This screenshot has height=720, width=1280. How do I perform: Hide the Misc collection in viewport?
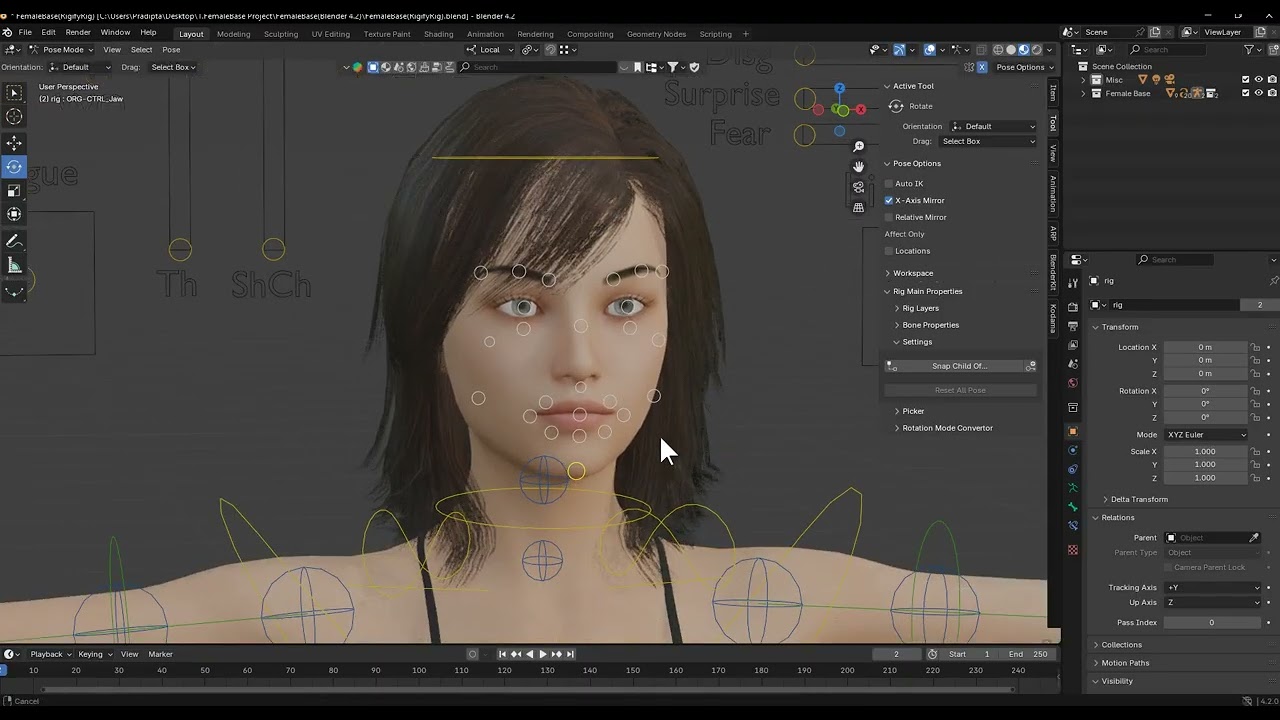[1258, 80]
